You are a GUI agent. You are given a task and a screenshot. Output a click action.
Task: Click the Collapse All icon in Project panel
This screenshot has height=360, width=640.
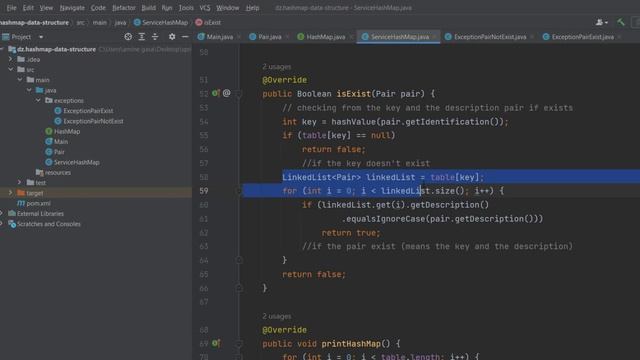tap(155, 37)
